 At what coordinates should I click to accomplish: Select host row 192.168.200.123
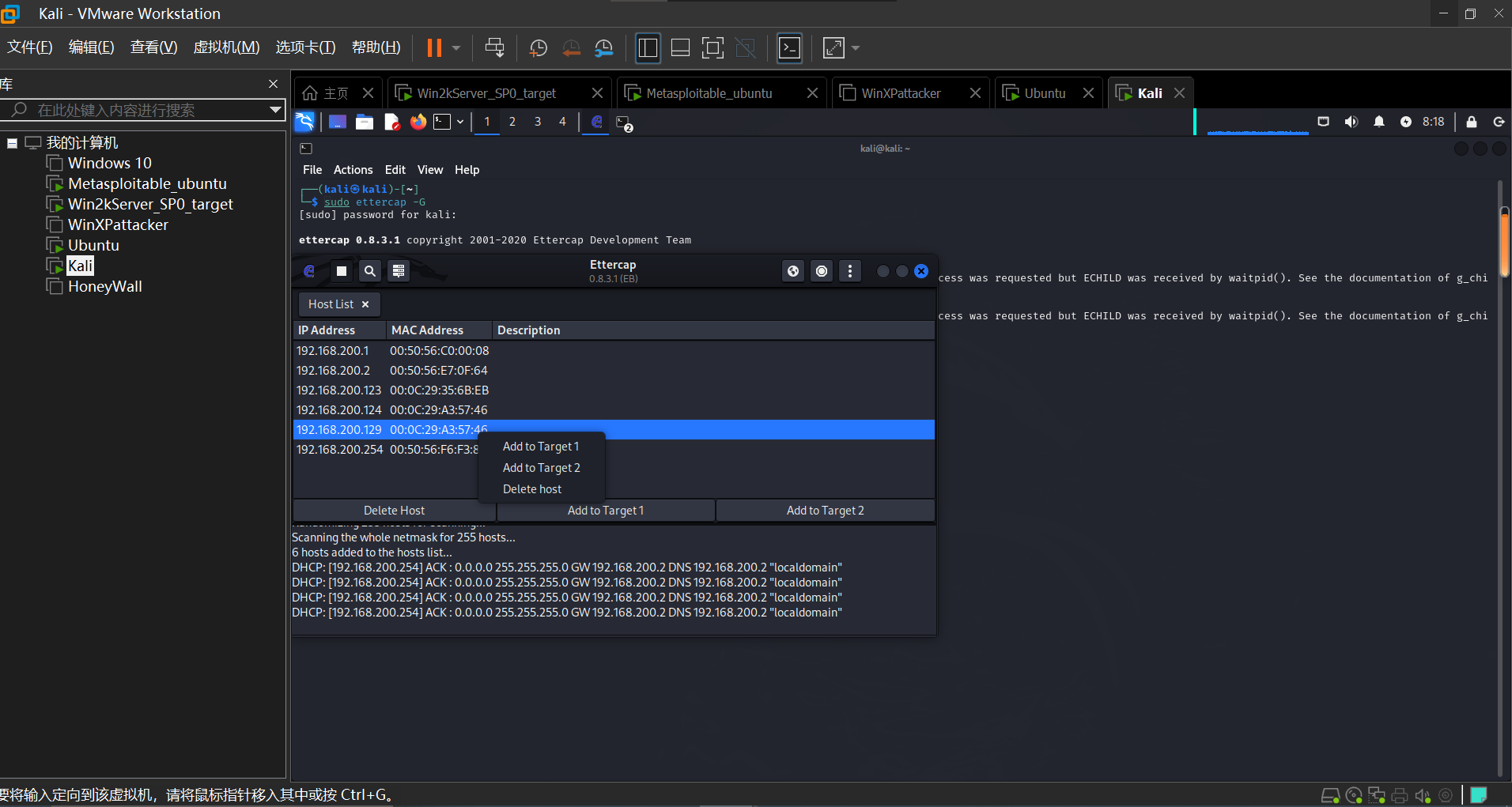(614, 390)
